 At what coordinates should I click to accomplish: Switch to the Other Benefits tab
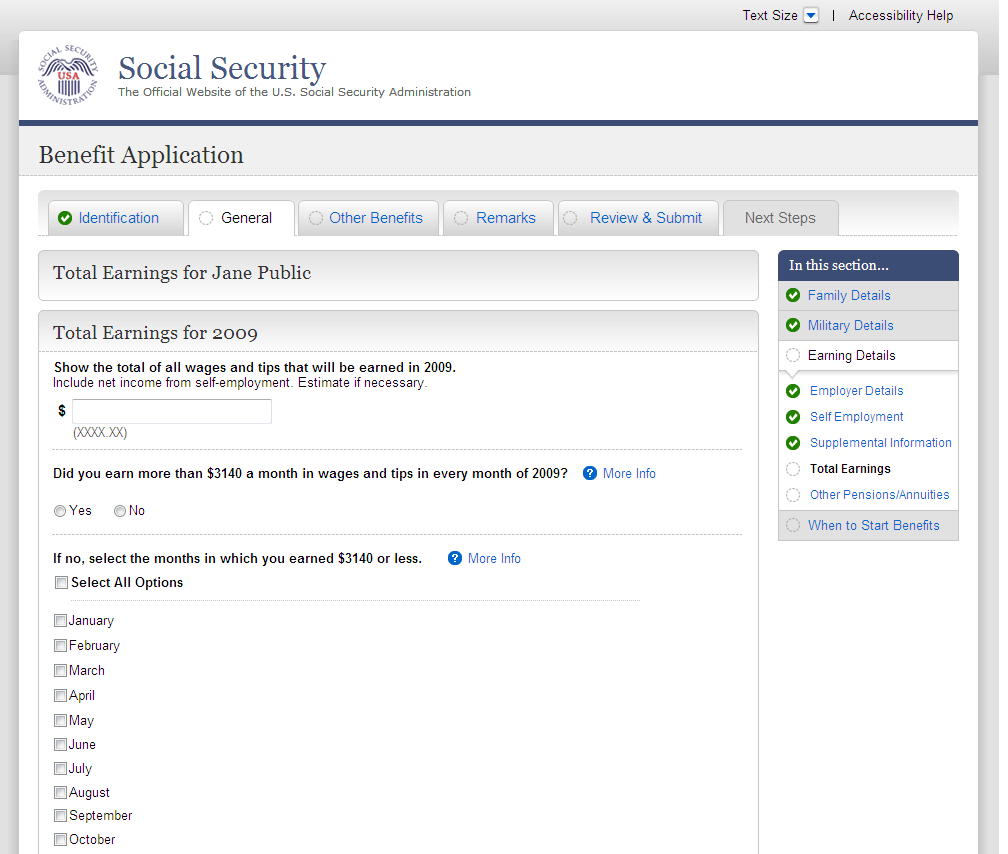tap(375, 218)
